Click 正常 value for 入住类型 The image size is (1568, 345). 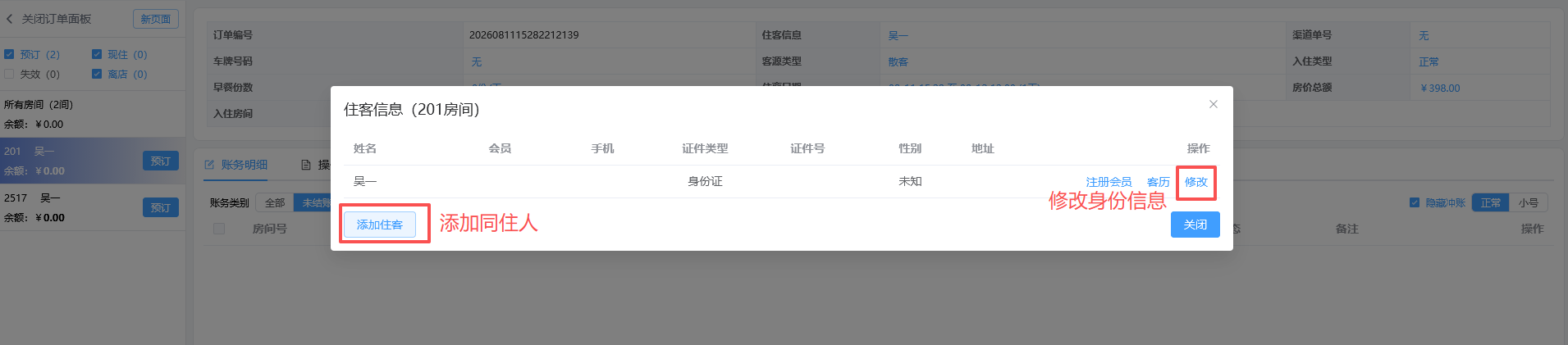(1429, 61)
